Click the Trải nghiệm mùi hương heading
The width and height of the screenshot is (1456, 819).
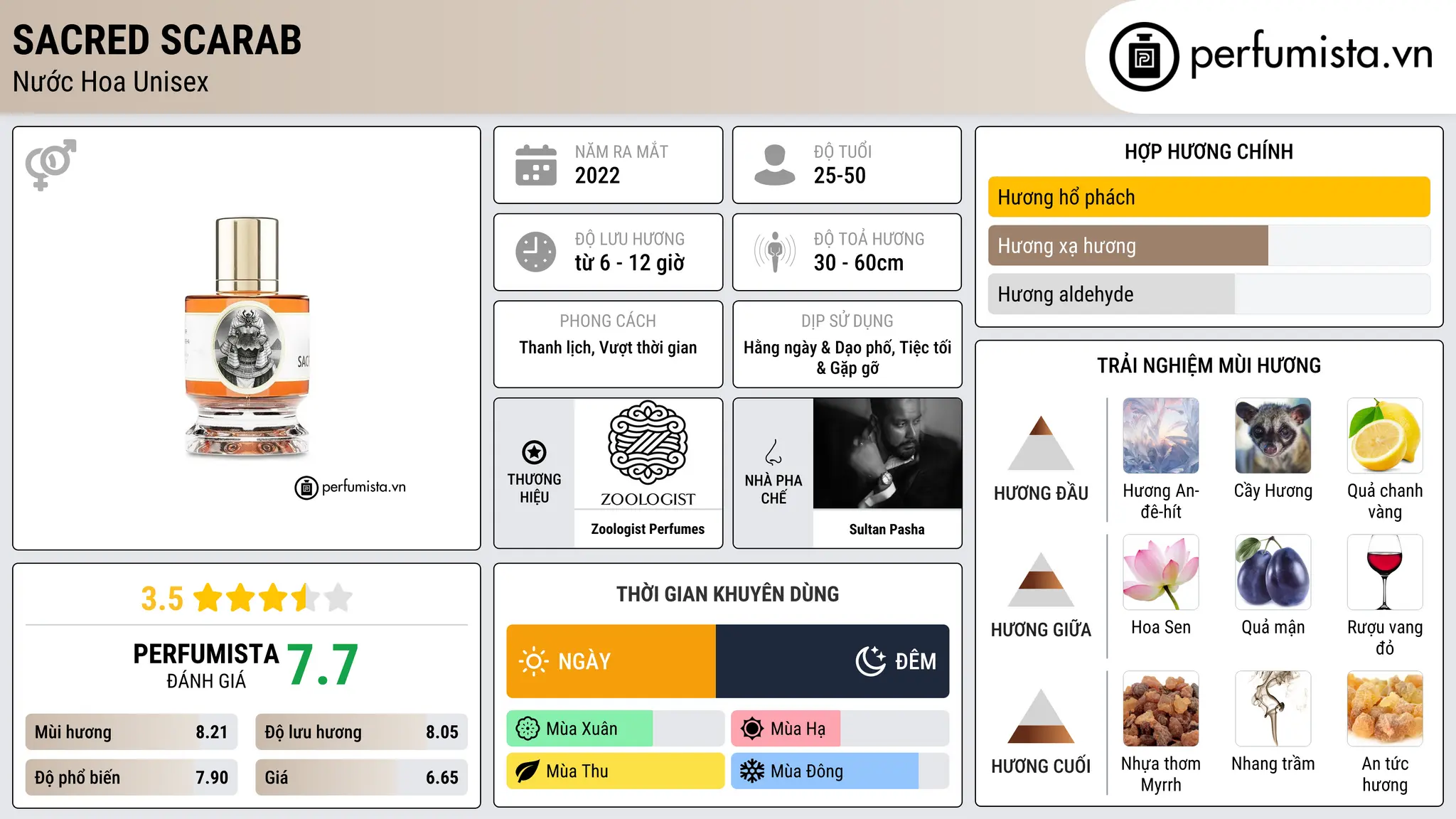[1209, 365]
